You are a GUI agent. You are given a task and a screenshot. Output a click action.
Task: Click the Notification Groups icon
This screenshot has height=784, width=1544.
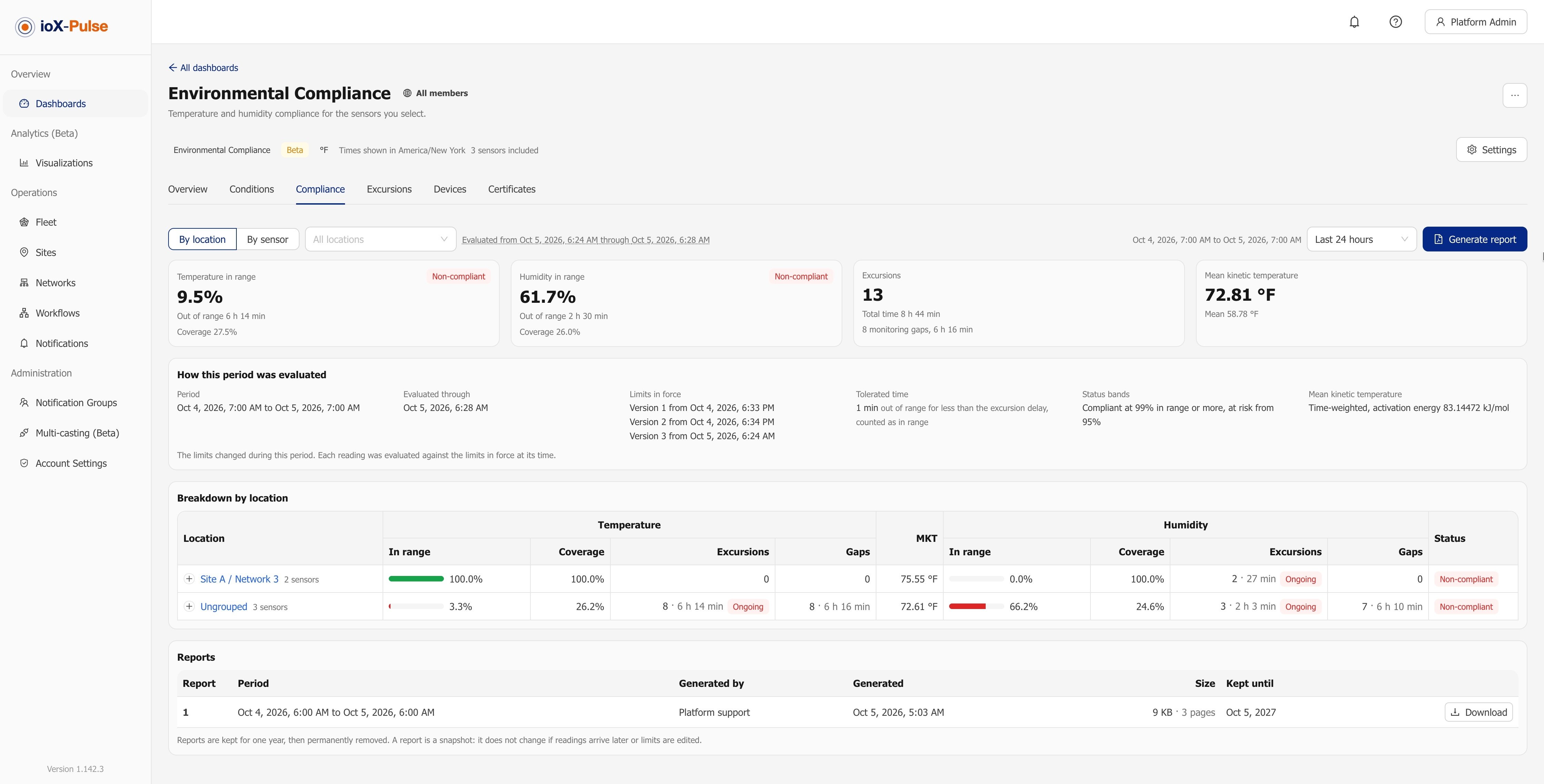point(24,402)
